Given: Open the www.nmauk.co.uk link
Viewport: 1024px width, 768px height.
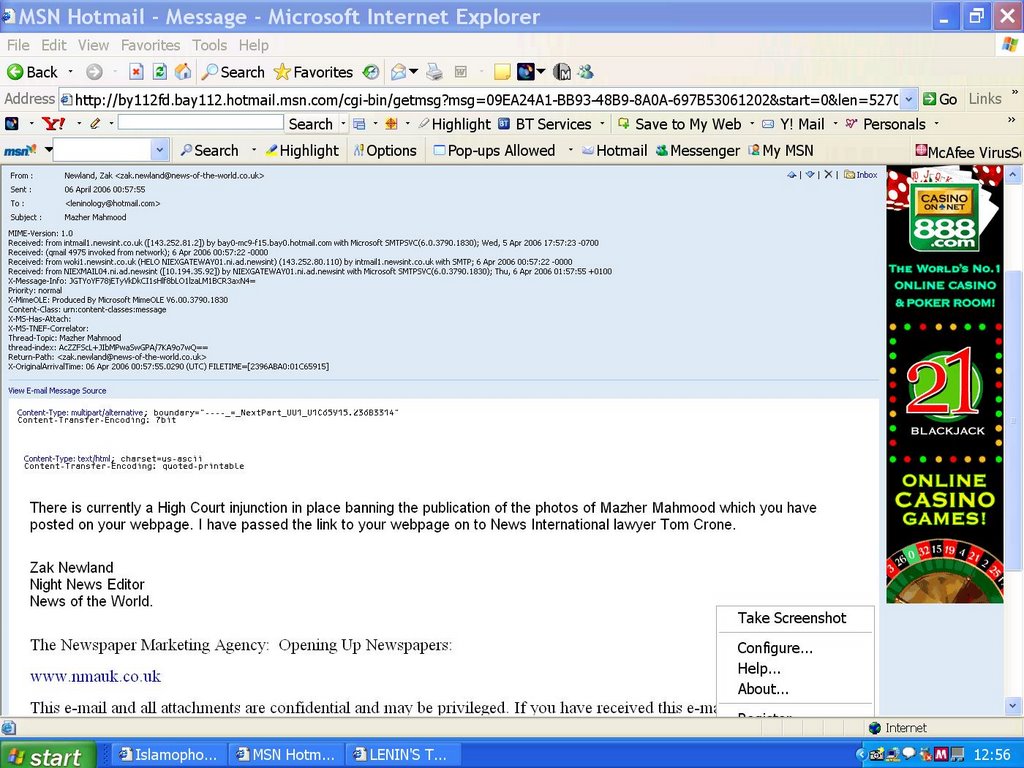Looking at the screenshot, I should coord(95,676).
